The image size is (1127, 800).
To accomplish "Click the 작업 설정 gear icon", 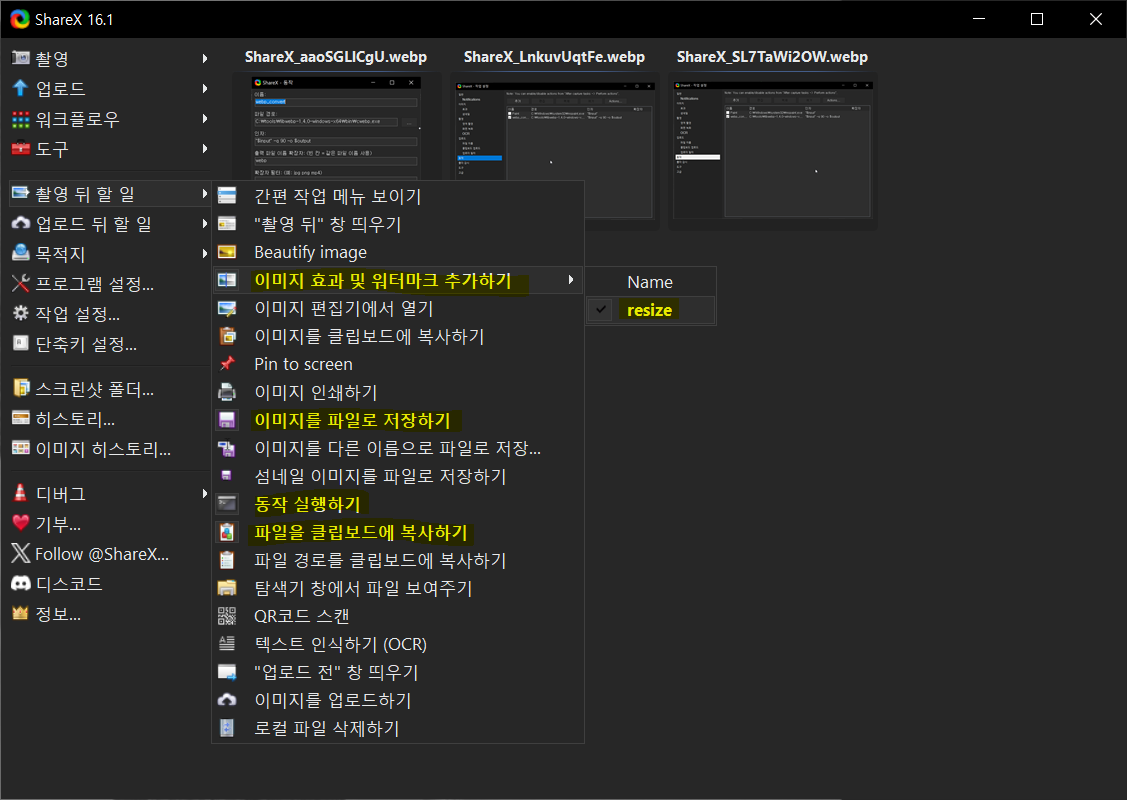I will (21, 313).
